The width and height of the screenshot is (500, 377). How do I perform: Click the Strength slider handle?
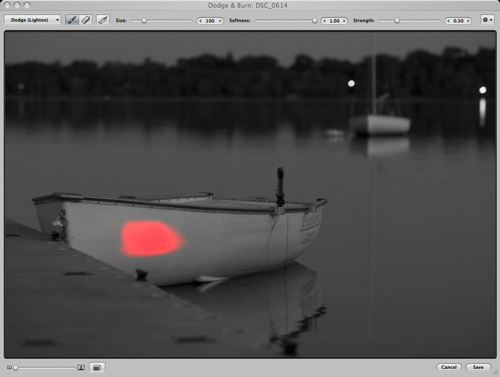click(397, 21)
